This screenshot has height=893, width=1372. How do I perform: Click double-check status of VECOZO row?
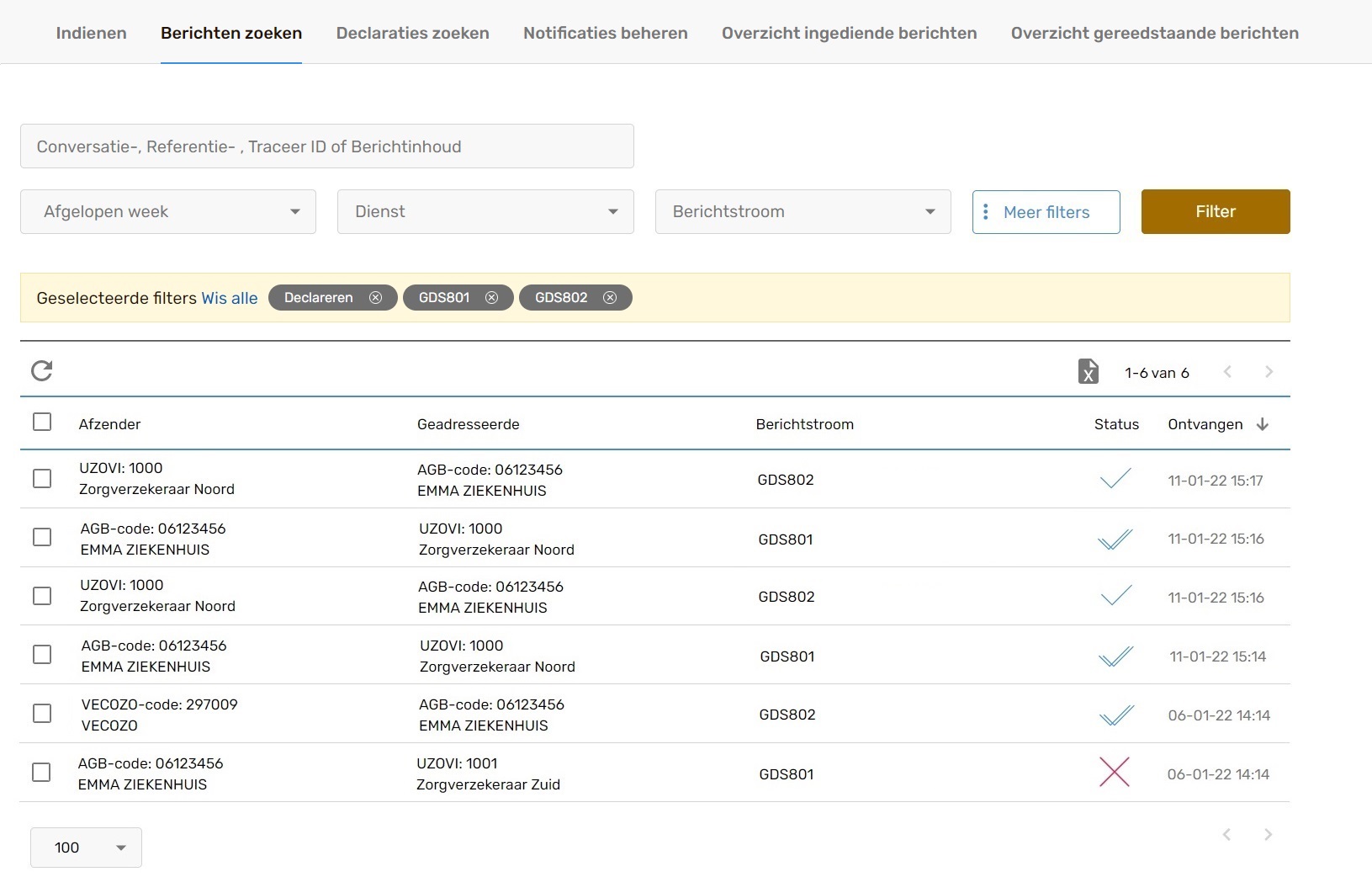pyautogui.click(x=1116, y=715)
